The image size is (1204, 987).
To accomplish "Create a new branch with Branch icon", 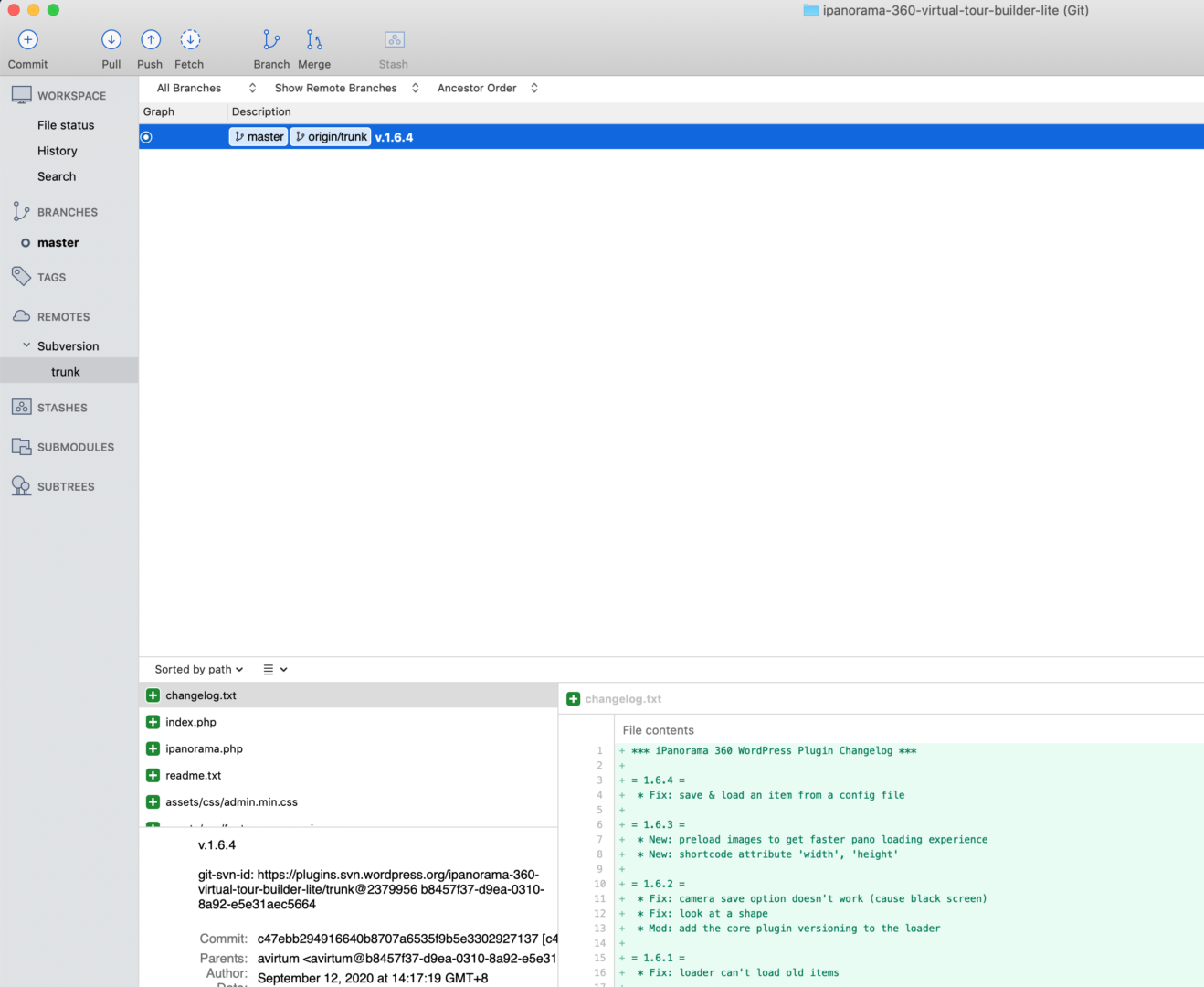I will [x=271, y=39].
